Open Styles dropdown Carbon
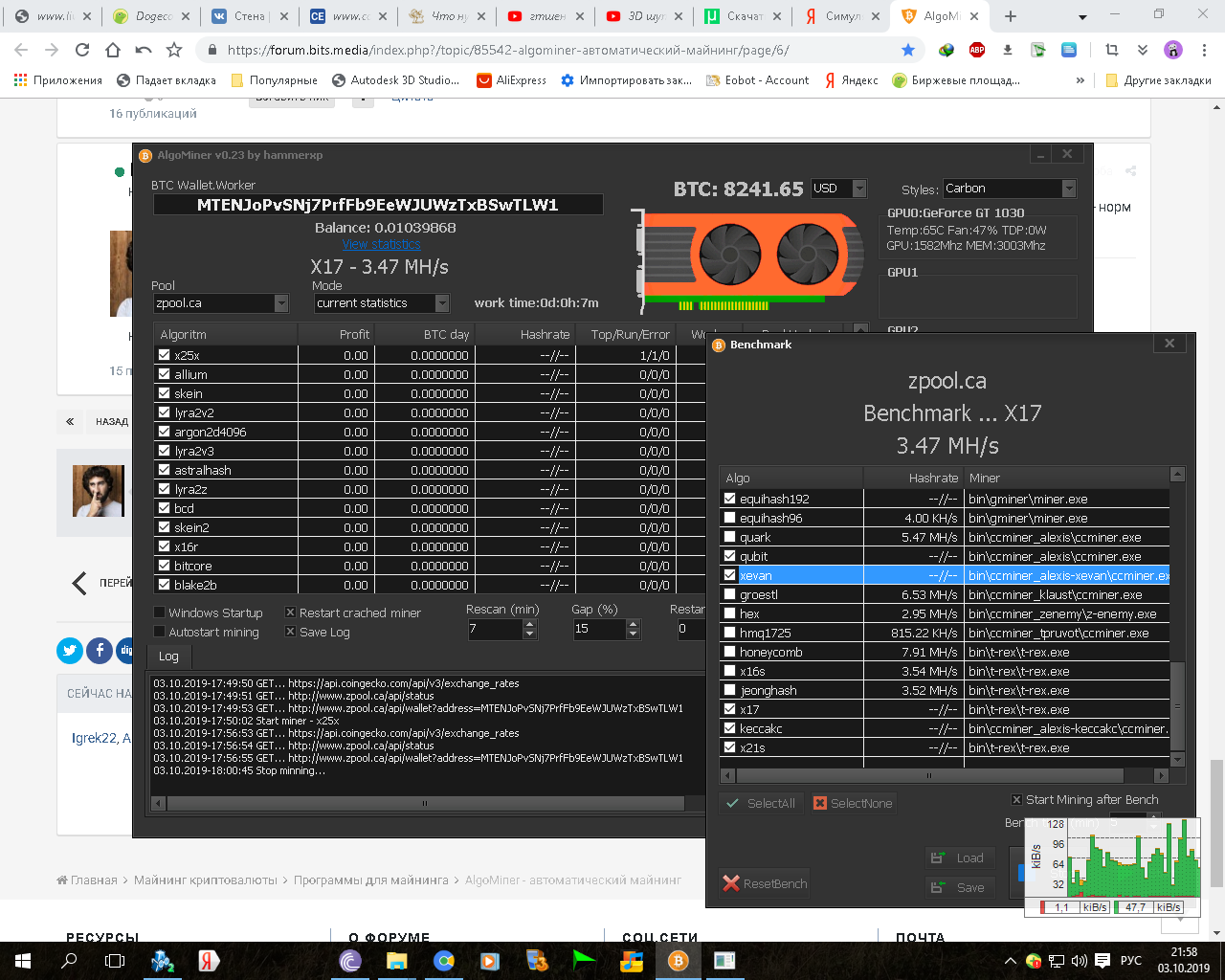 (x=1010, y=189)
